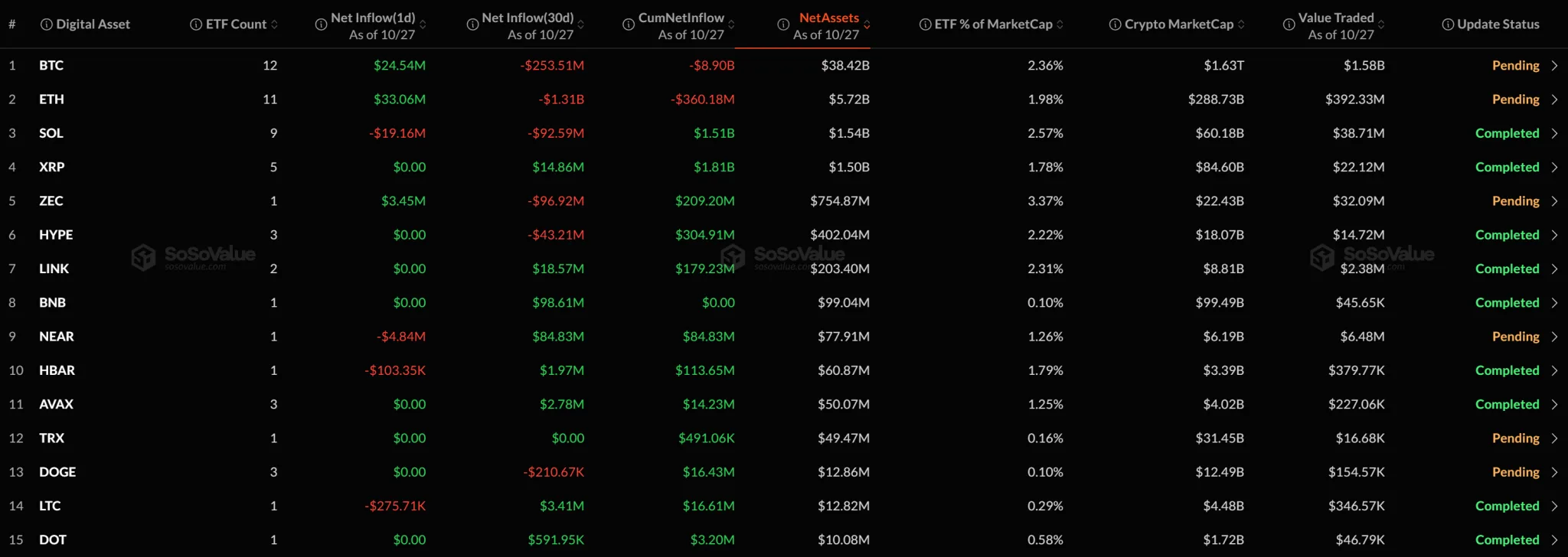Click info icon beside ETF Count header
Image resolution: width=1568 pixels, height=557 pixels.
(x=196, y=24)
